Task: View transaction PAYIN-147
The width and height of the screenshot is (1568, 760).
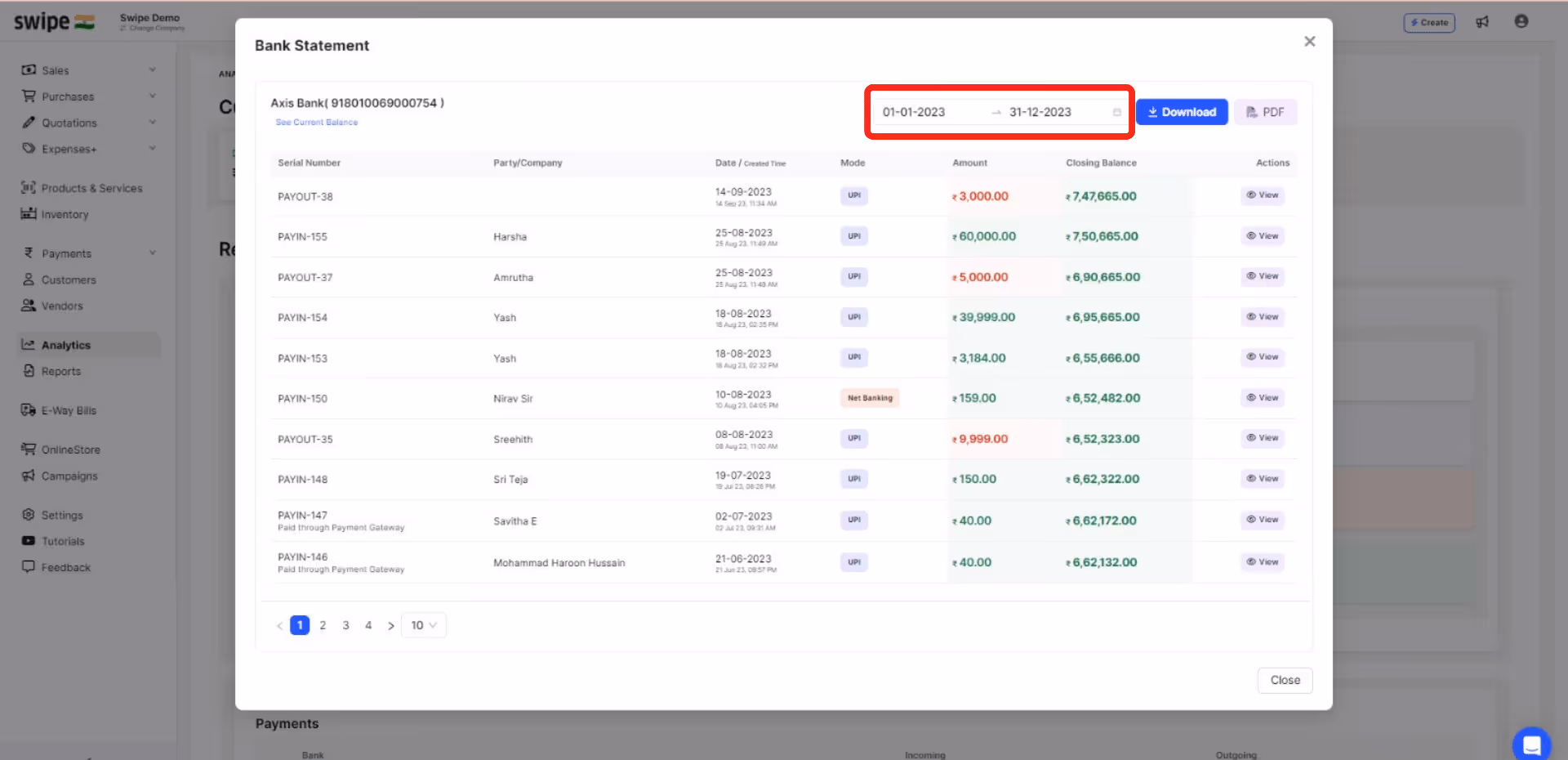Action: click(1263, 520)
